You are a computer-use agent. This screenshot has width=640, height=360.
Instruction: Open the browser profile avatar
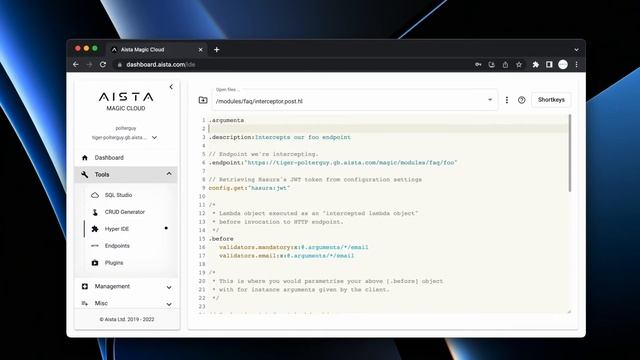tap(563, 64)
